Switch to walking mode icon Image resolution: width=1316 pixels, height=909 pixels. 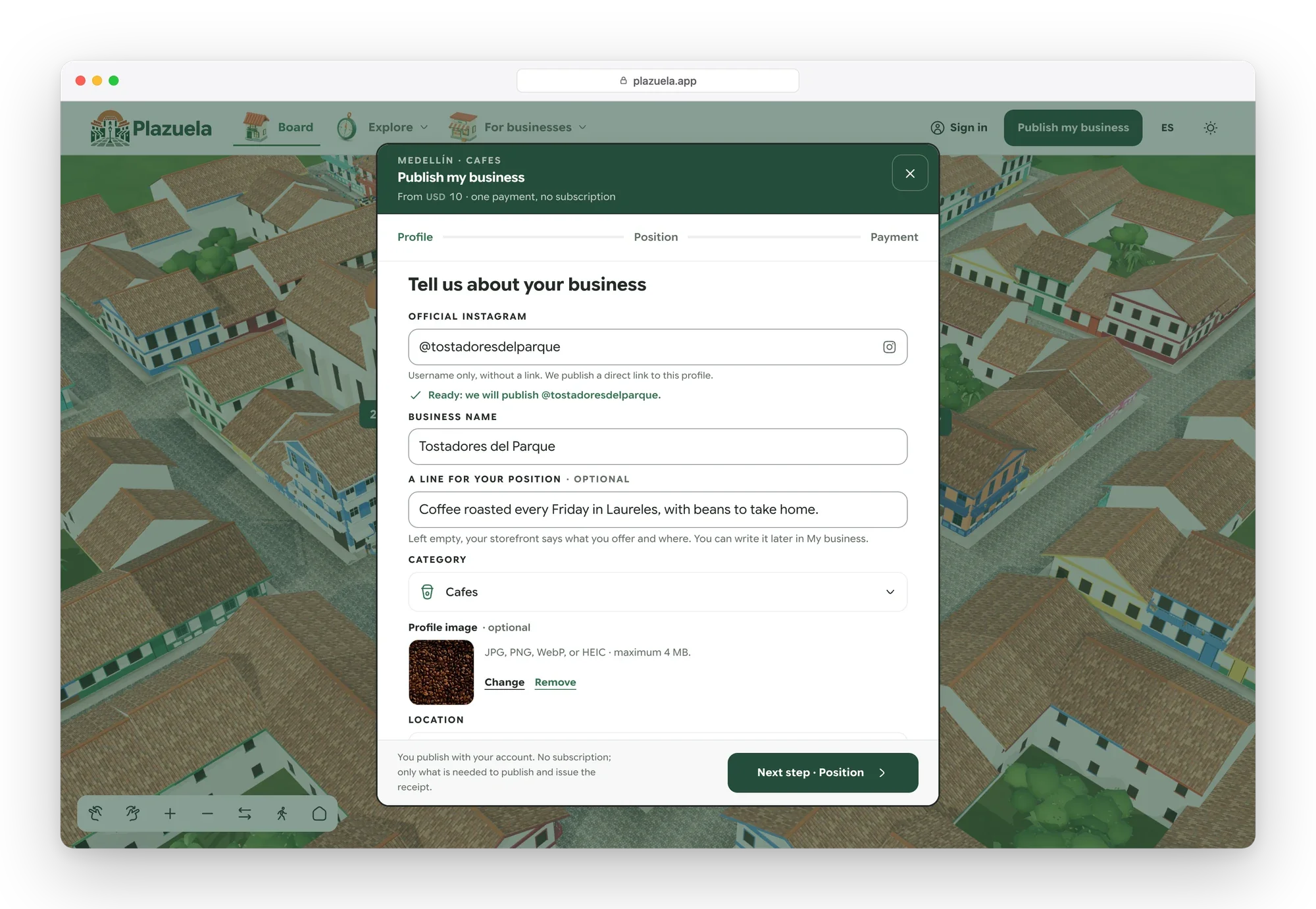pos(282,814)
